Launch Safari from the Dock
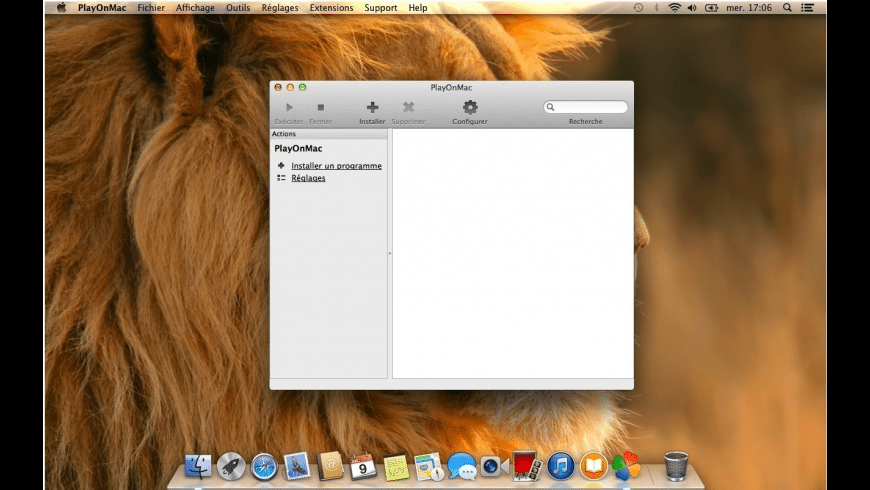Viewport: 870px width, 490px height. click(264, 466)
